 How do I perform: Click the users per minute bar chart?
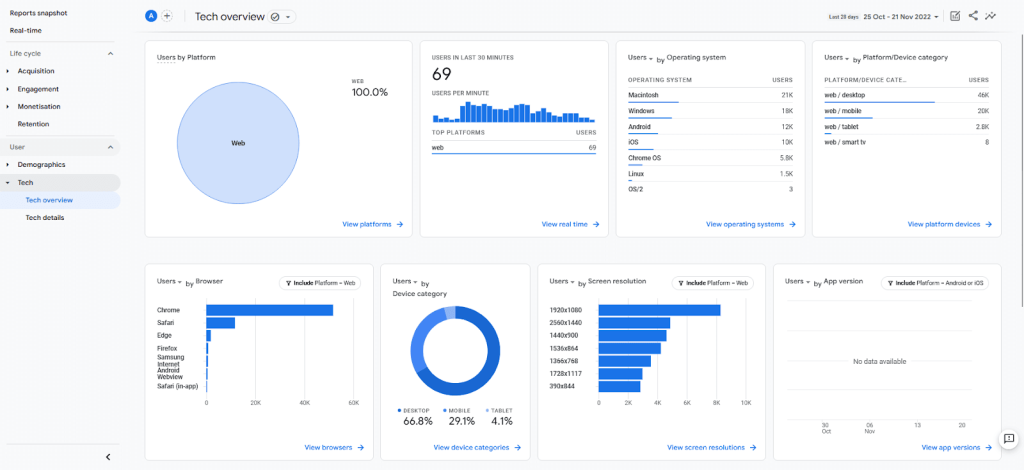pyautogui.click(x=514, y=112)
